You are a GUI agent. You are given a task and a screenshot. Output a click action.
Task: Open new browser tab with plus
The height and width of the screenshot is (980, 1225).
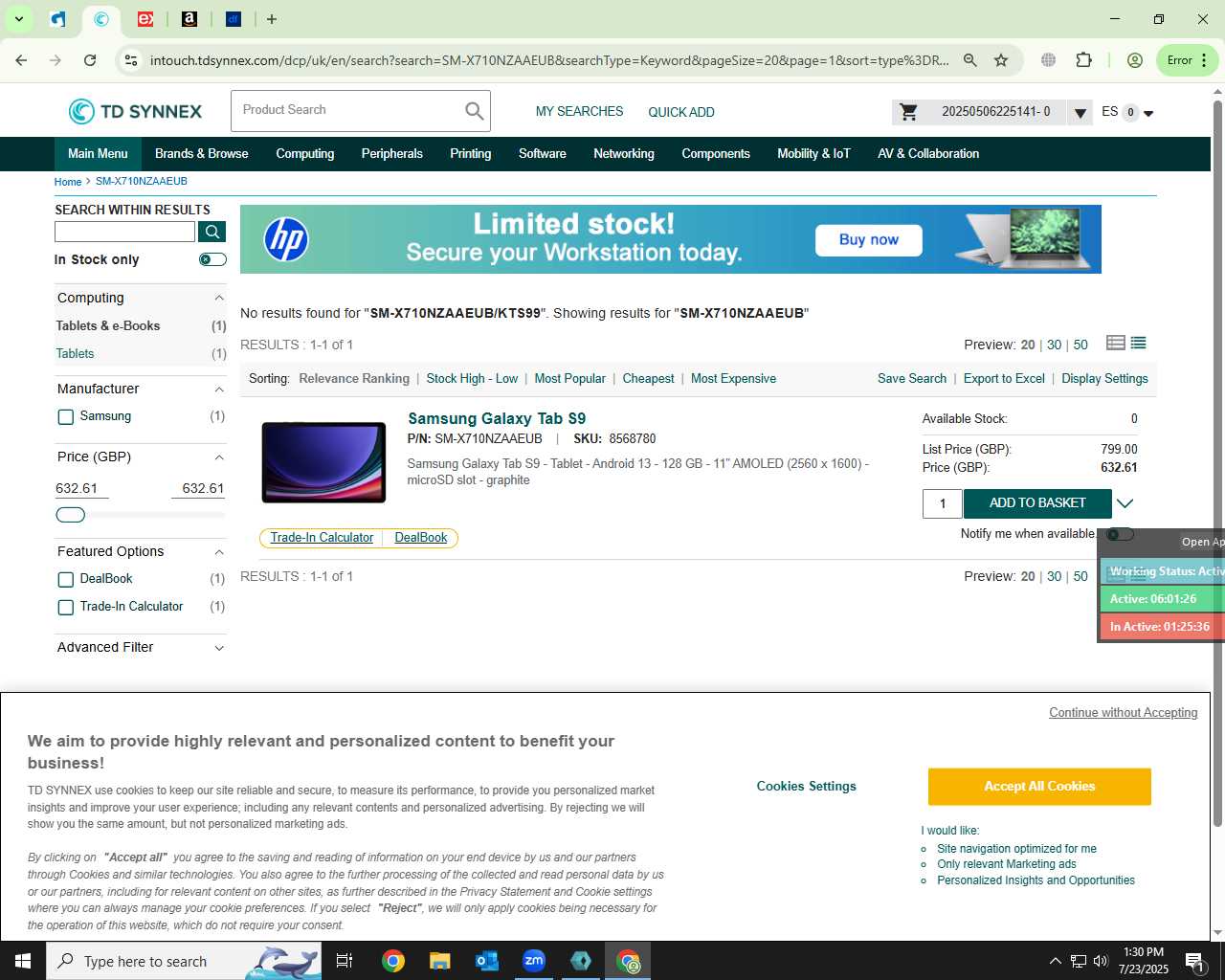pos(272,19)
